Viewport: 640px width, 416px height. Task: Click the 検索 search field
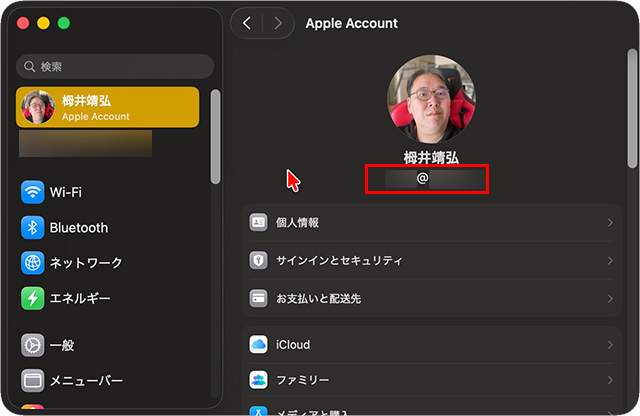[x=115, y=67]
